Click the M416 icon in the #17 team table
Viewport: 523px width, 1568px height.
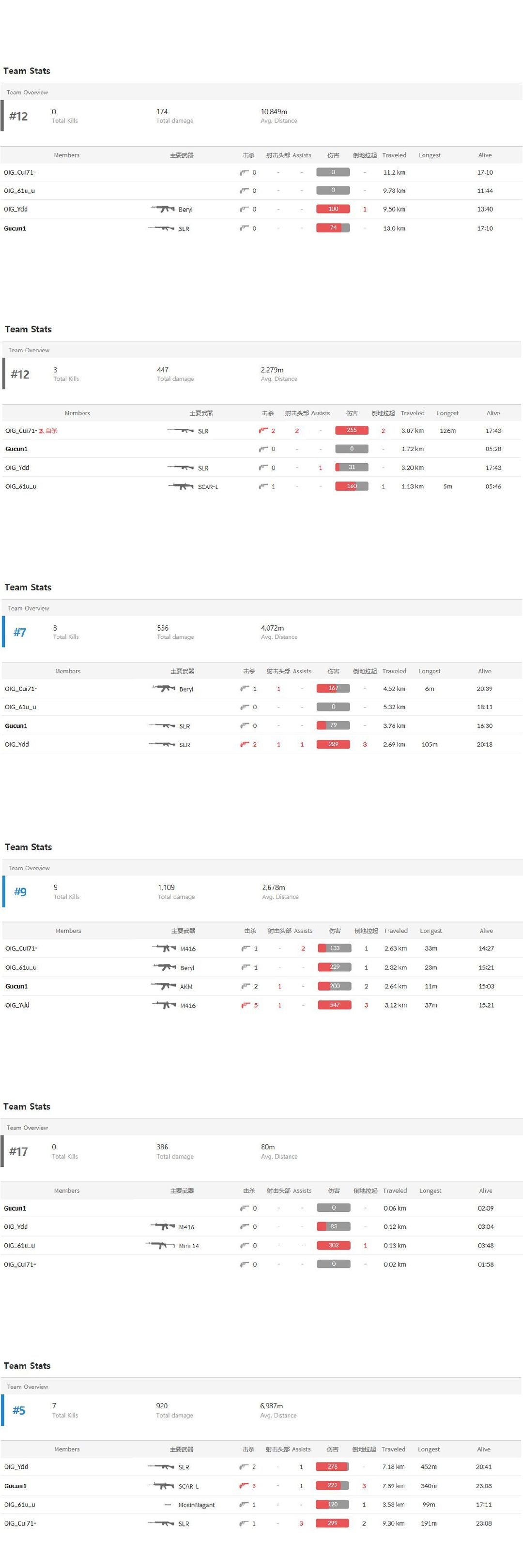tap(163, 1226)
